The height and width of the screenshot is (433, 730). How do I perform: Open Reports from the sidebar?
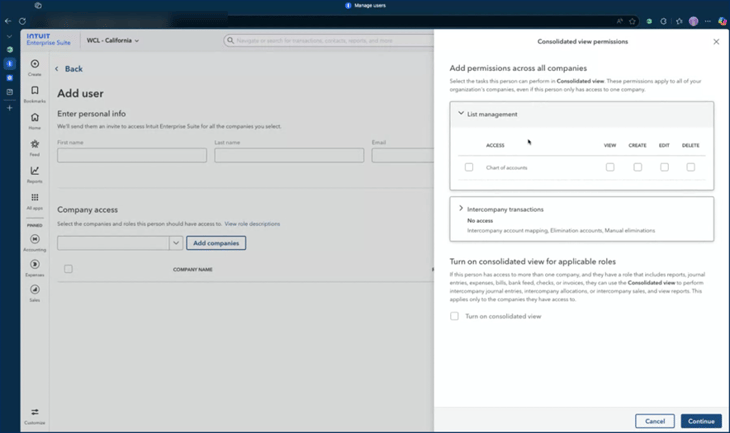pyautogui.click(x=35, y=172)
